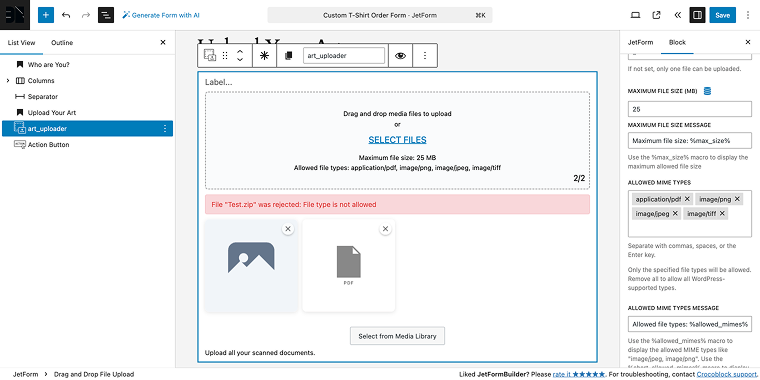The image size is (760, 380).
Task: Click the Test.zip rejected error message
Action: point(397,205)
